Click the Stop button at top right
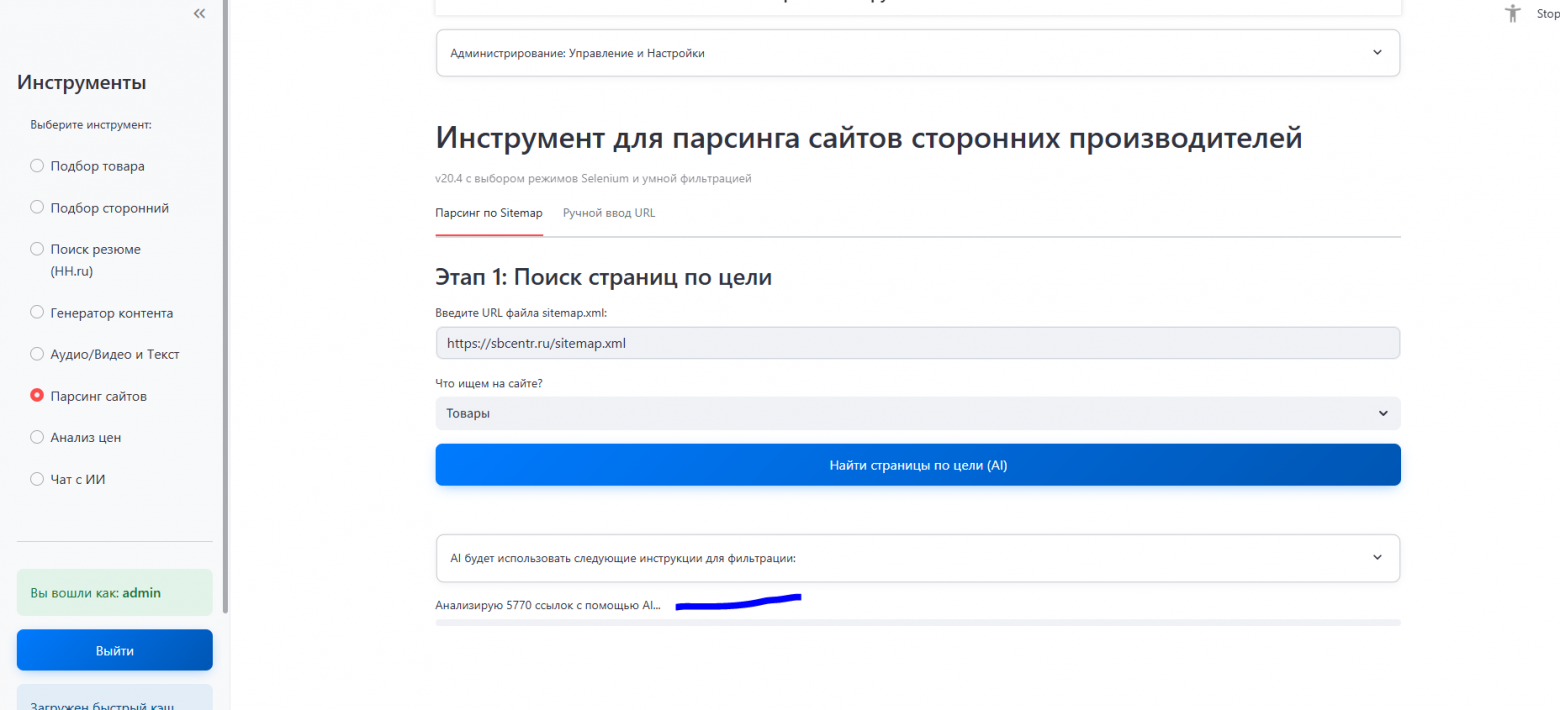The width and height of the screenshot is (1560, 710). (x=1548, y=14)
